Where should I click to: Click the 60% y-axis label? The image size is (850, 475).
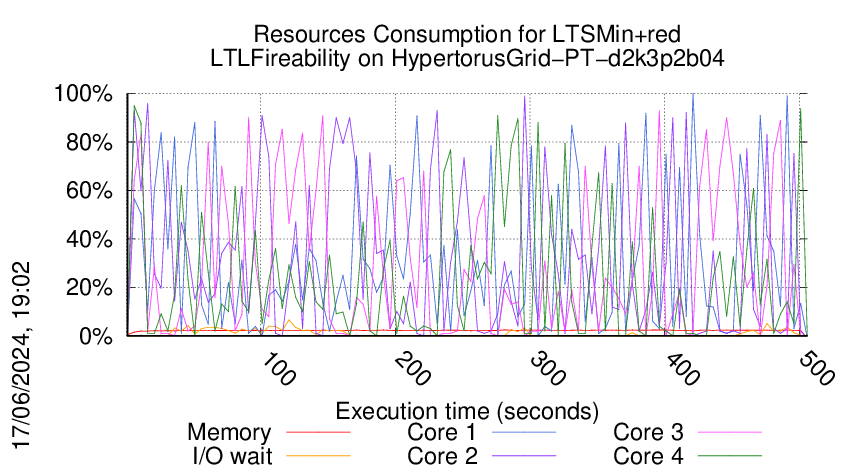point(89,191)
